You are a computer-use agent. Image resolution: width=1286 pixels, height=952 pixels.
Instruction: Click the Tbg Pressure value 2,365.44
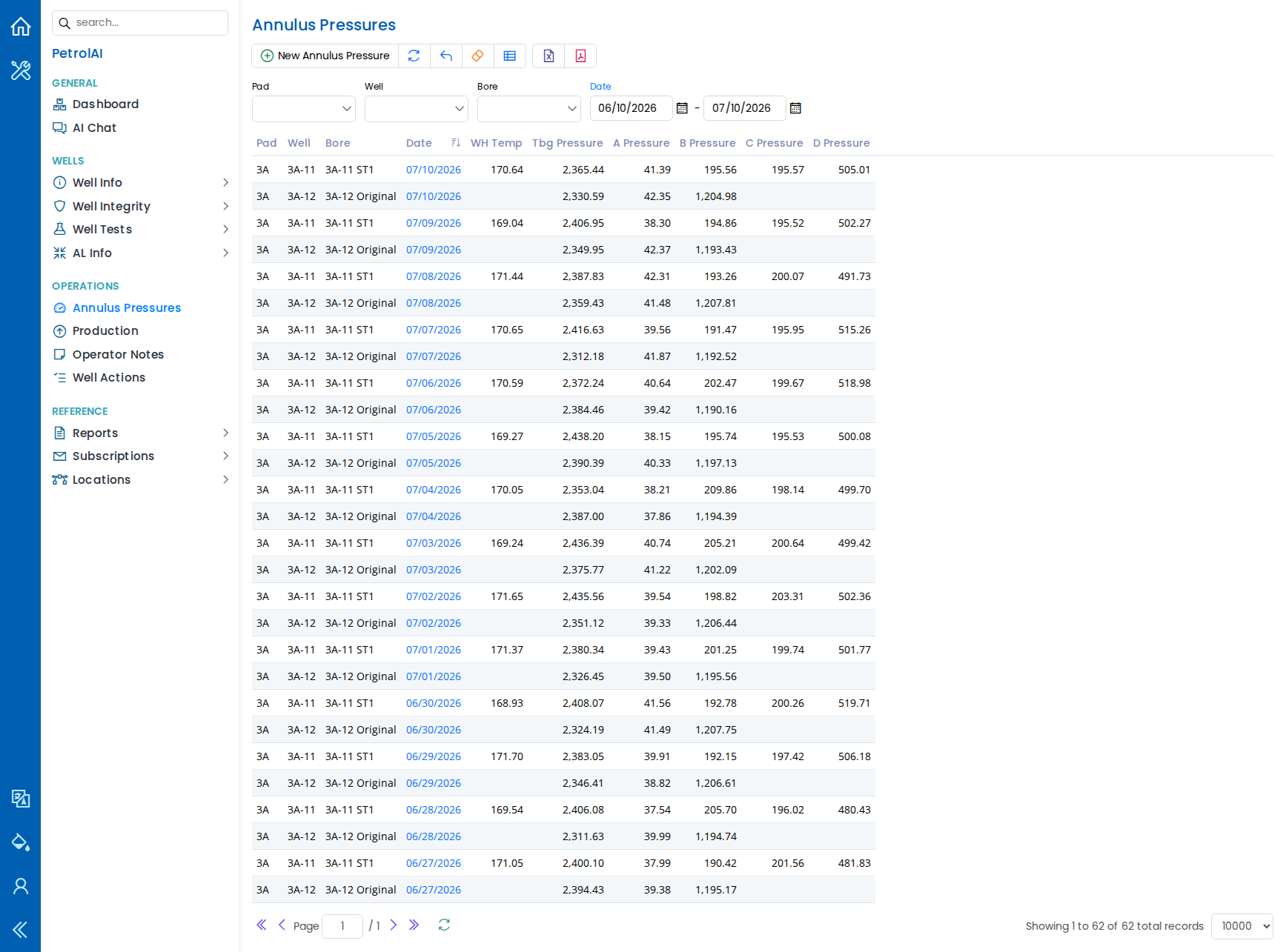click(583, 170)
